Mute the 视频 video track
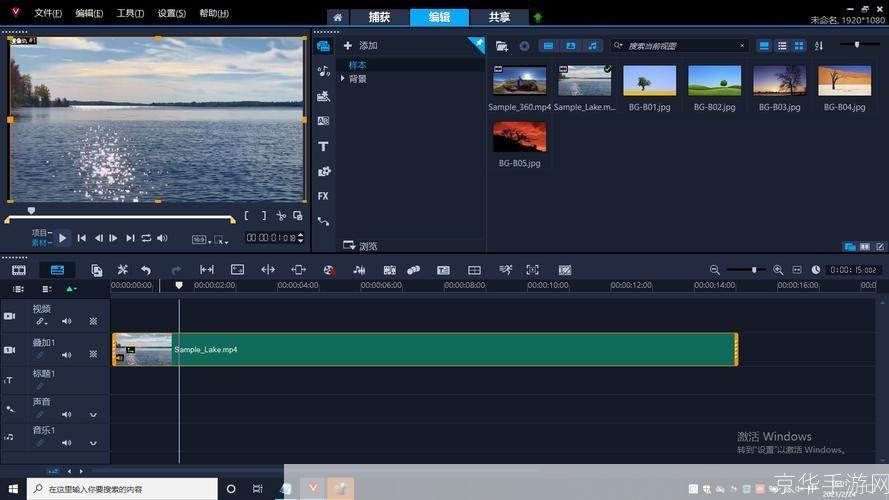This screenshot has width=889, height=500. point(66,321)
